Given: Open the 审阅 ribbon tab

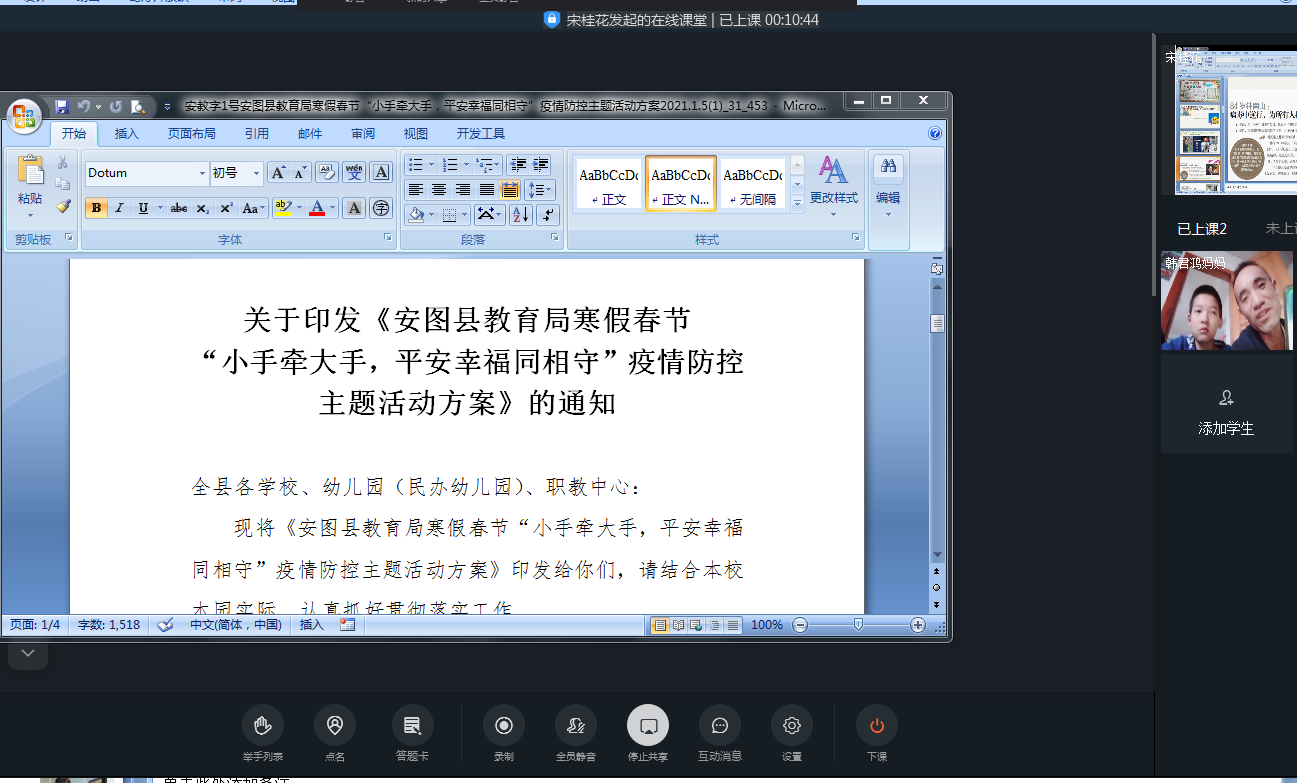Looking at the screenshot, I should (363, 133).
